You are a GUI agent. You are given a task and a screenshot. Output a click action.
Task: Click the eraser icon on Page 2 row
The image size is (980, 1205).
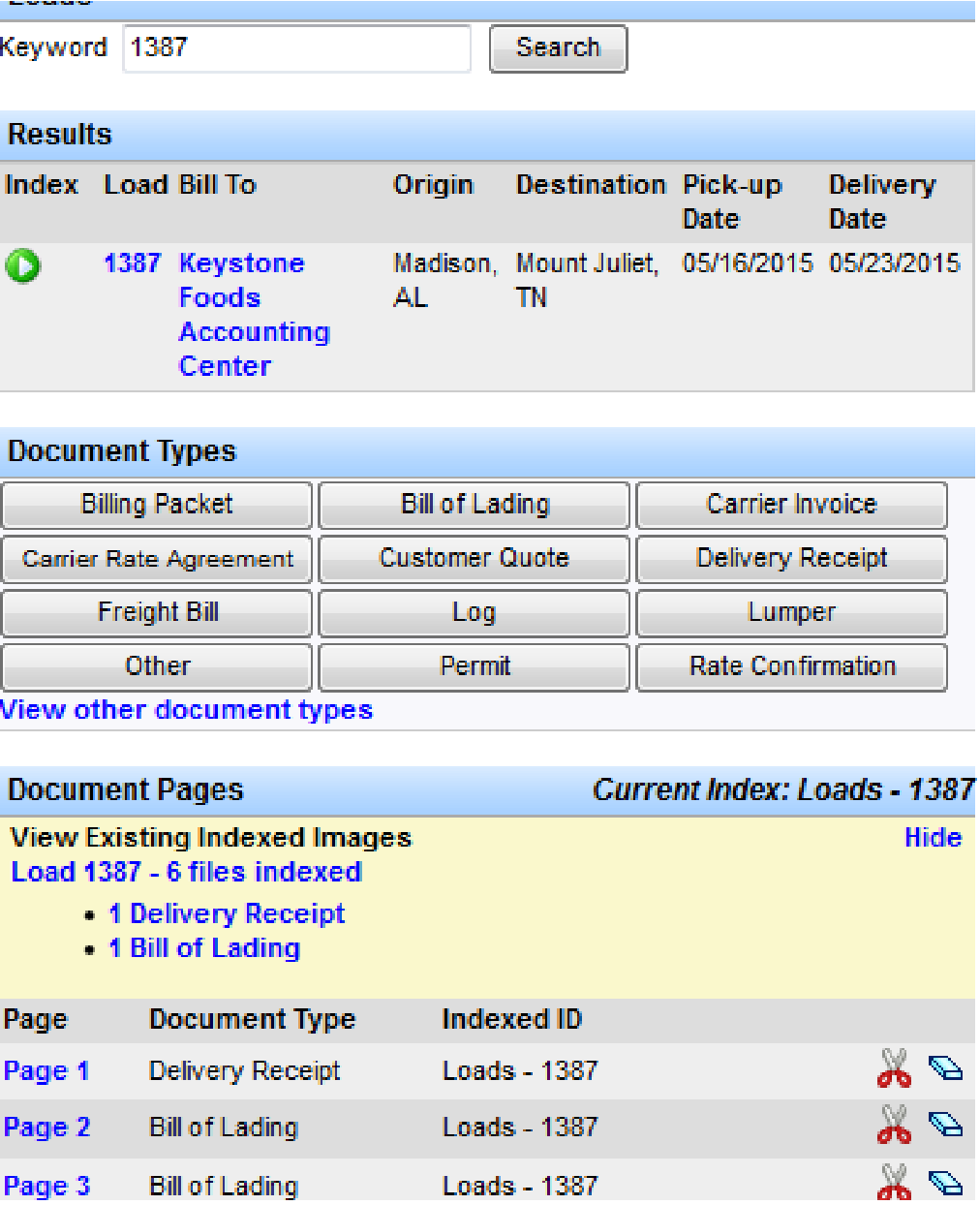pyautogui.click(x=945, y=1124)
